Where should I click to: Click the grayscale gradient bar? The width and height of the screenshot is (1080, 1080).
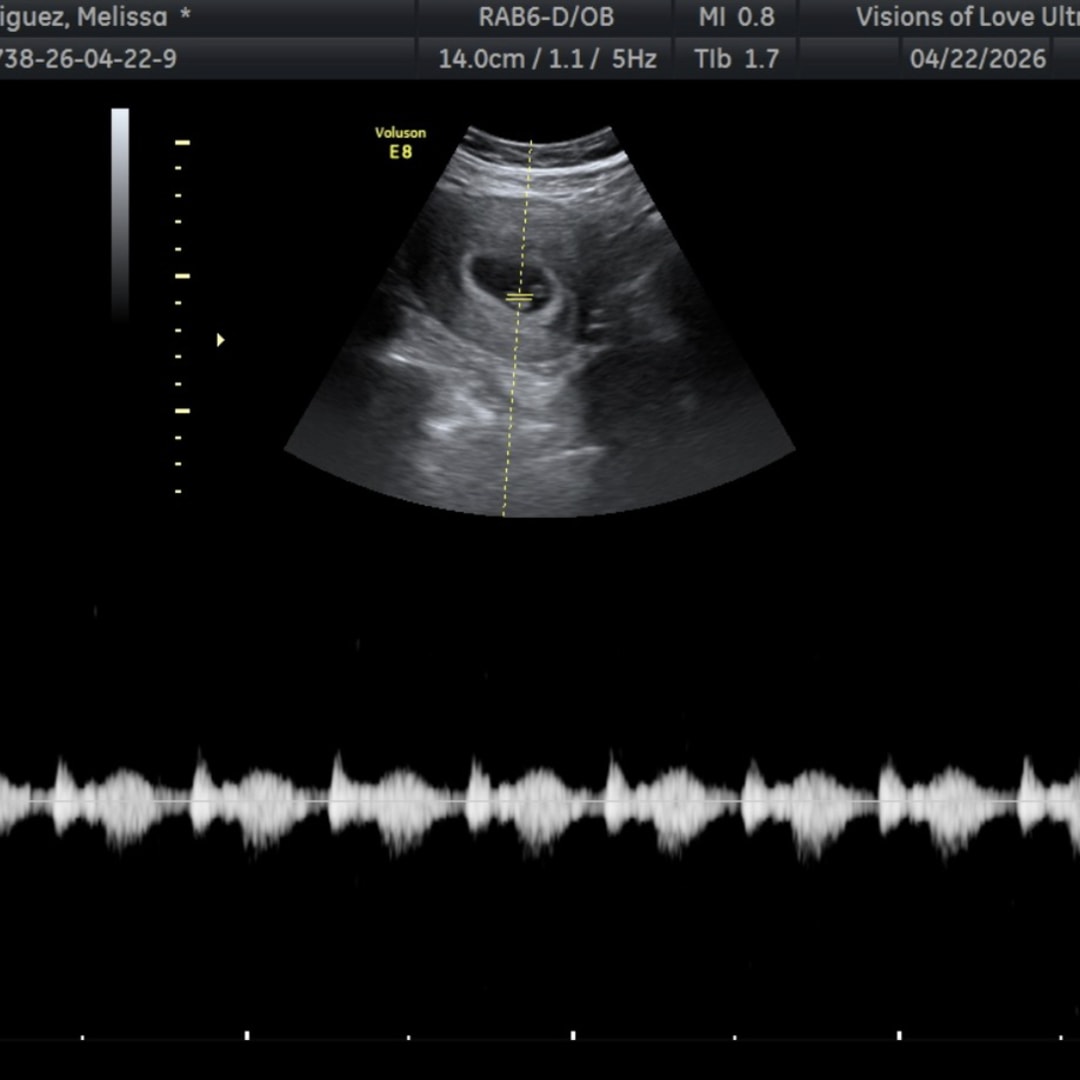pos(120,214)
